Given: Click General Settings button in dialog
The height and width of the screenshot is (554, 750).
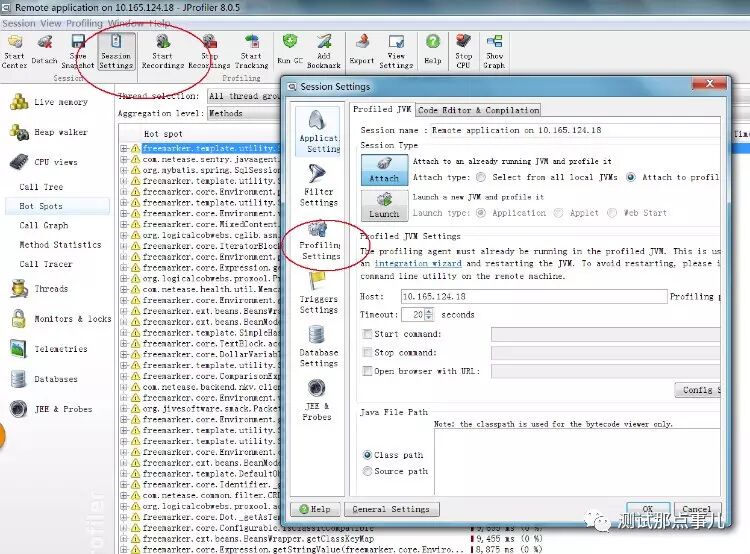Looking at the screenshot, I should coord(391,509).
